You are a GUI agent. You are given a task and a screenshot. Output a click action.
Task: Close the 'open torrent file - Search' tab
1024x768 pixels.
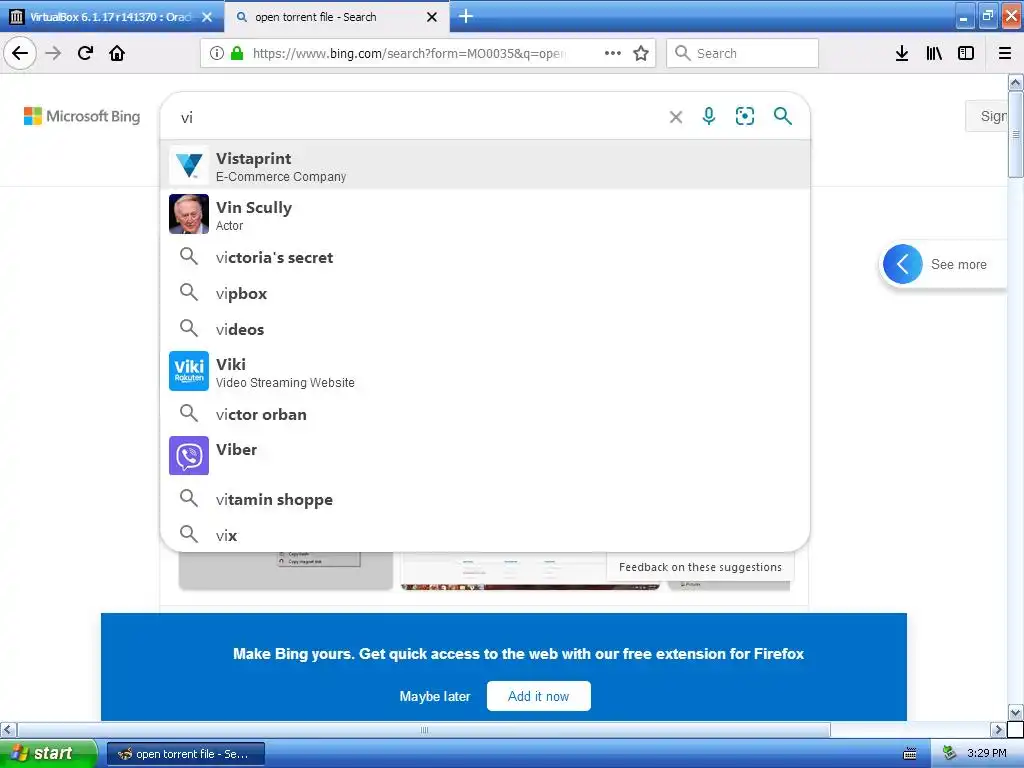[432, 17]
